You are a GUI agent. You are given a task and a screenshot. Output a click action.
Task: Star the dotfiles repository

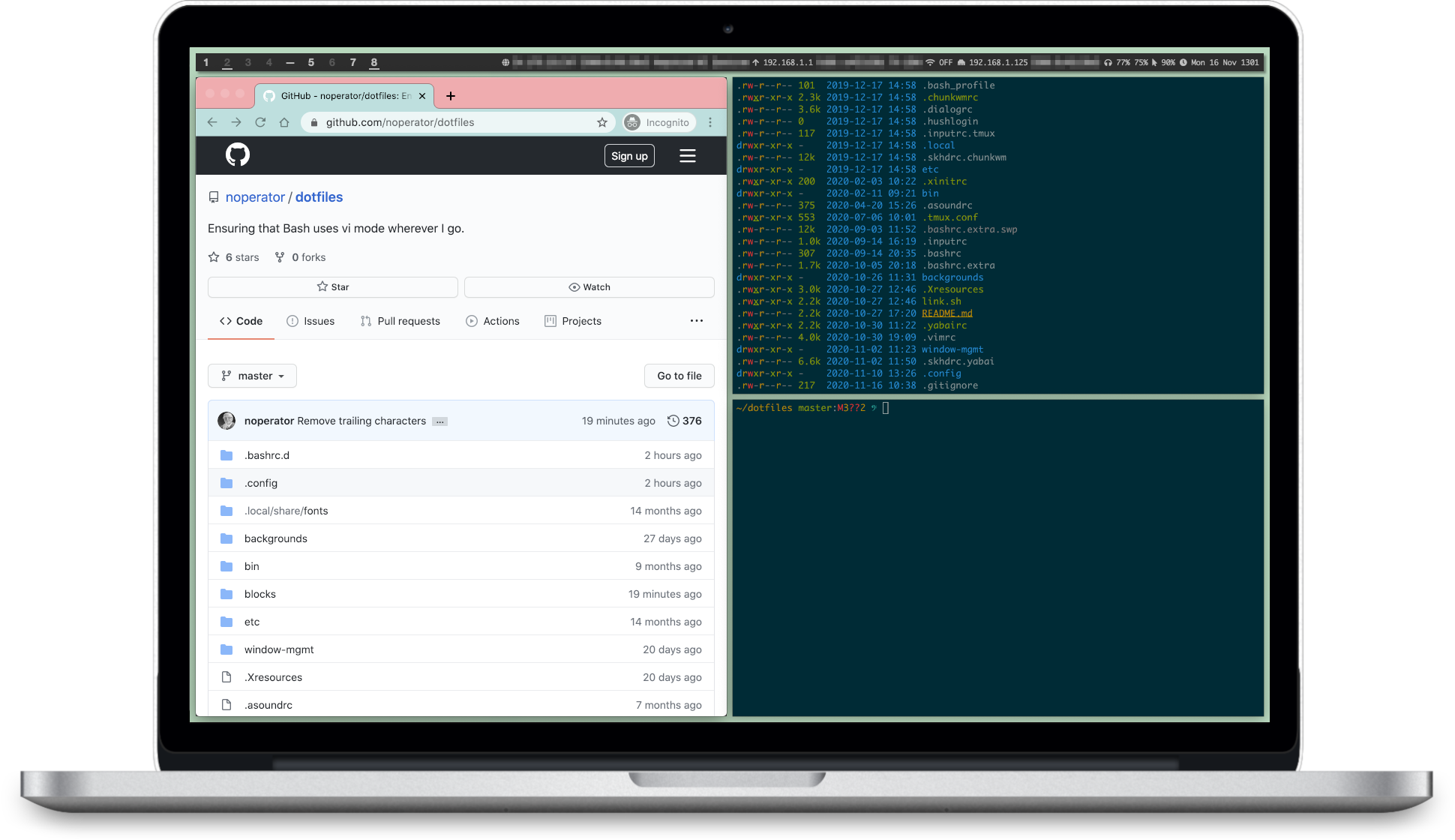333,287
